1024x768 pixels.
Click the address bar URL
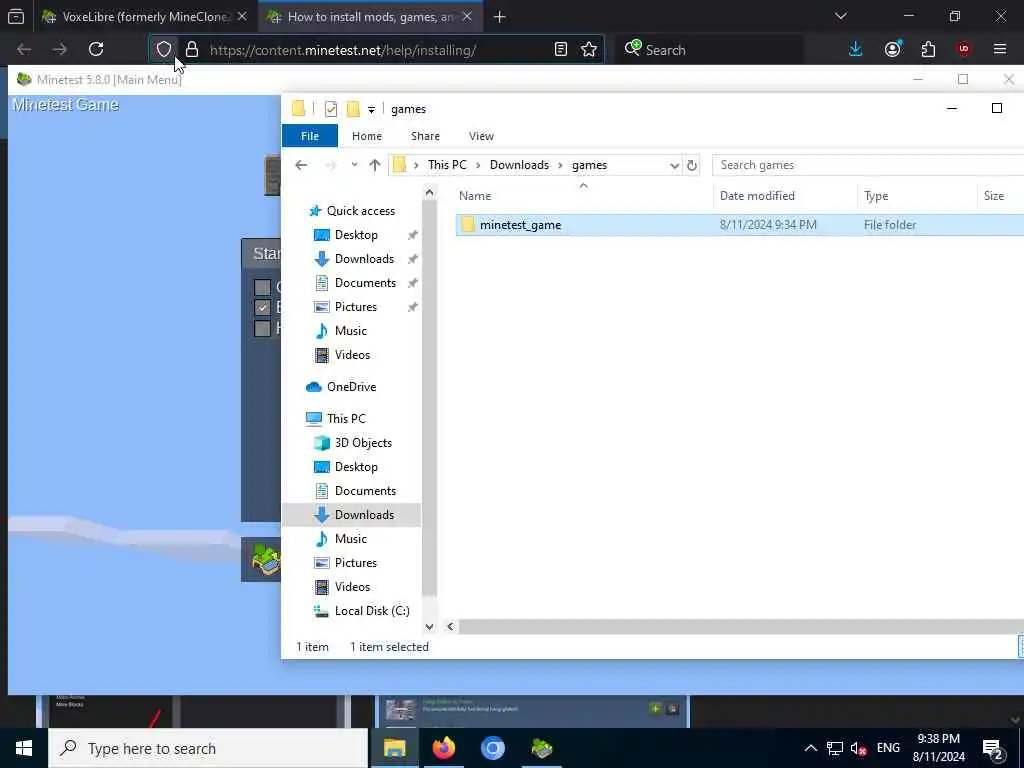tap(343, 50)
